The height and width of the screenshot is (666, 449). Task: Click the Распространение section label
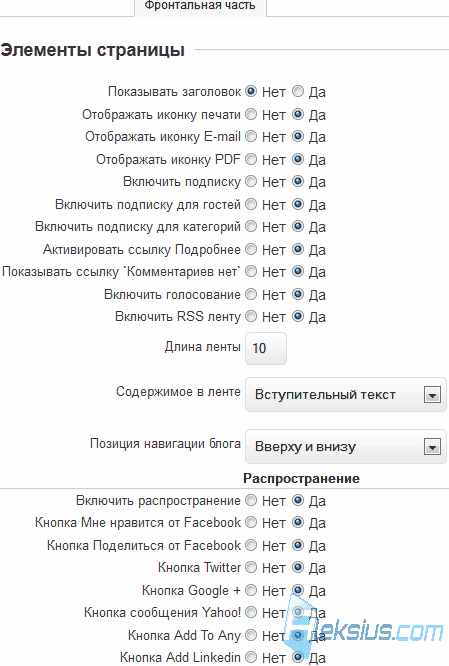click(x=301, y=478)
